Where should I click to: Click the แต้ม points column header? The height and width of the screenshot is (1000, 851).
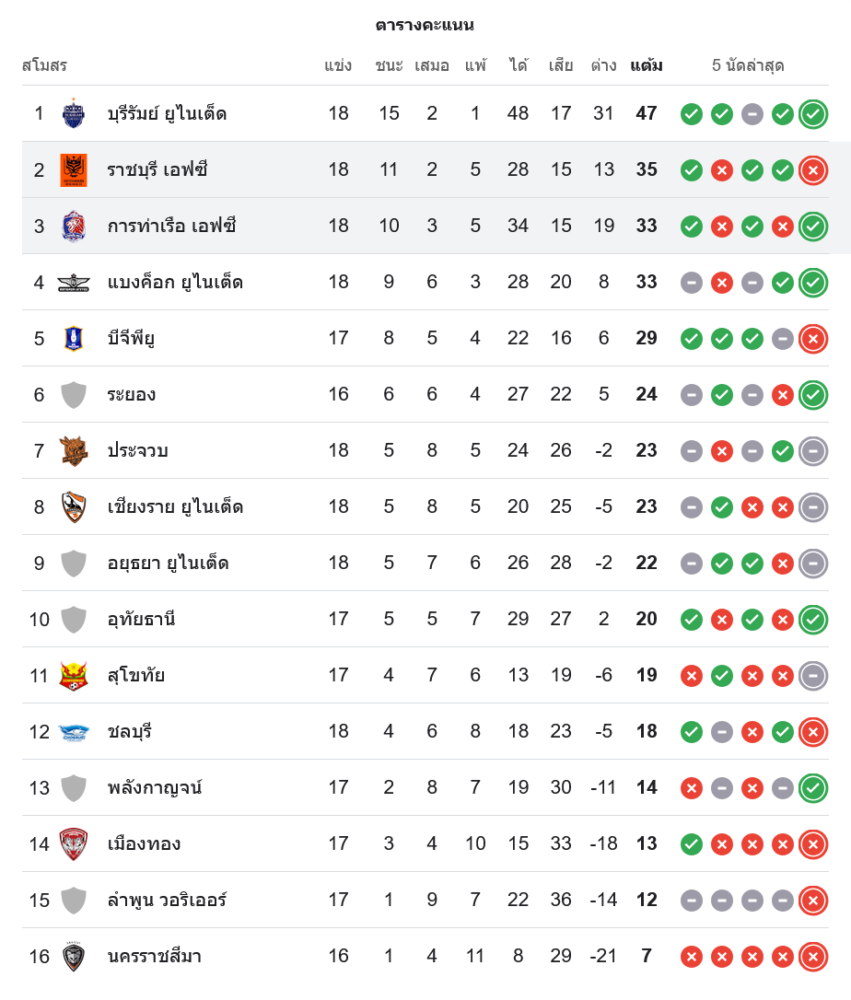coord(646,66)
